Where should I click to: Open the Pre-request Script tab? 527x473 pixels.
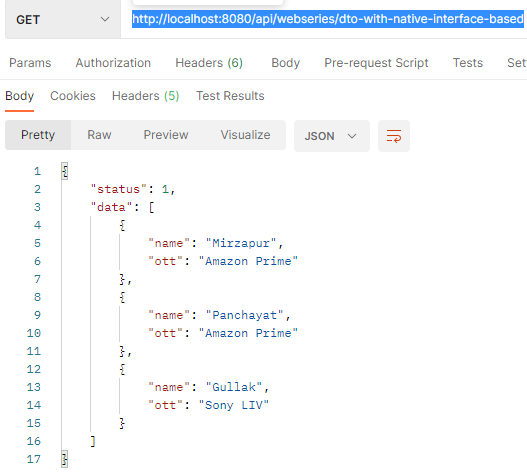pos(376,63)
